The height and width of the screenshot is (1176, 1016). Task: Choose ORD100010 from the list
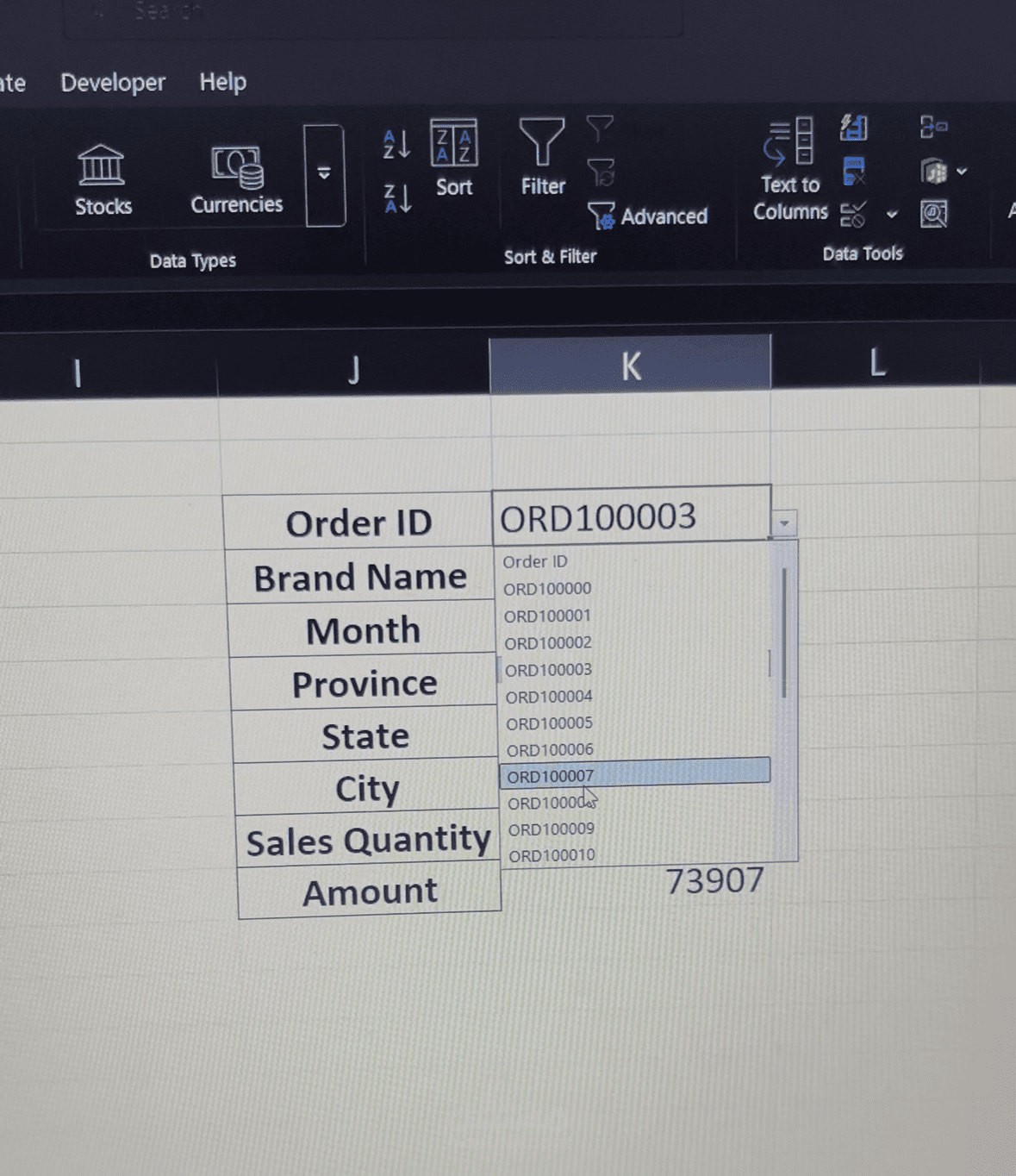coord(552,855)
